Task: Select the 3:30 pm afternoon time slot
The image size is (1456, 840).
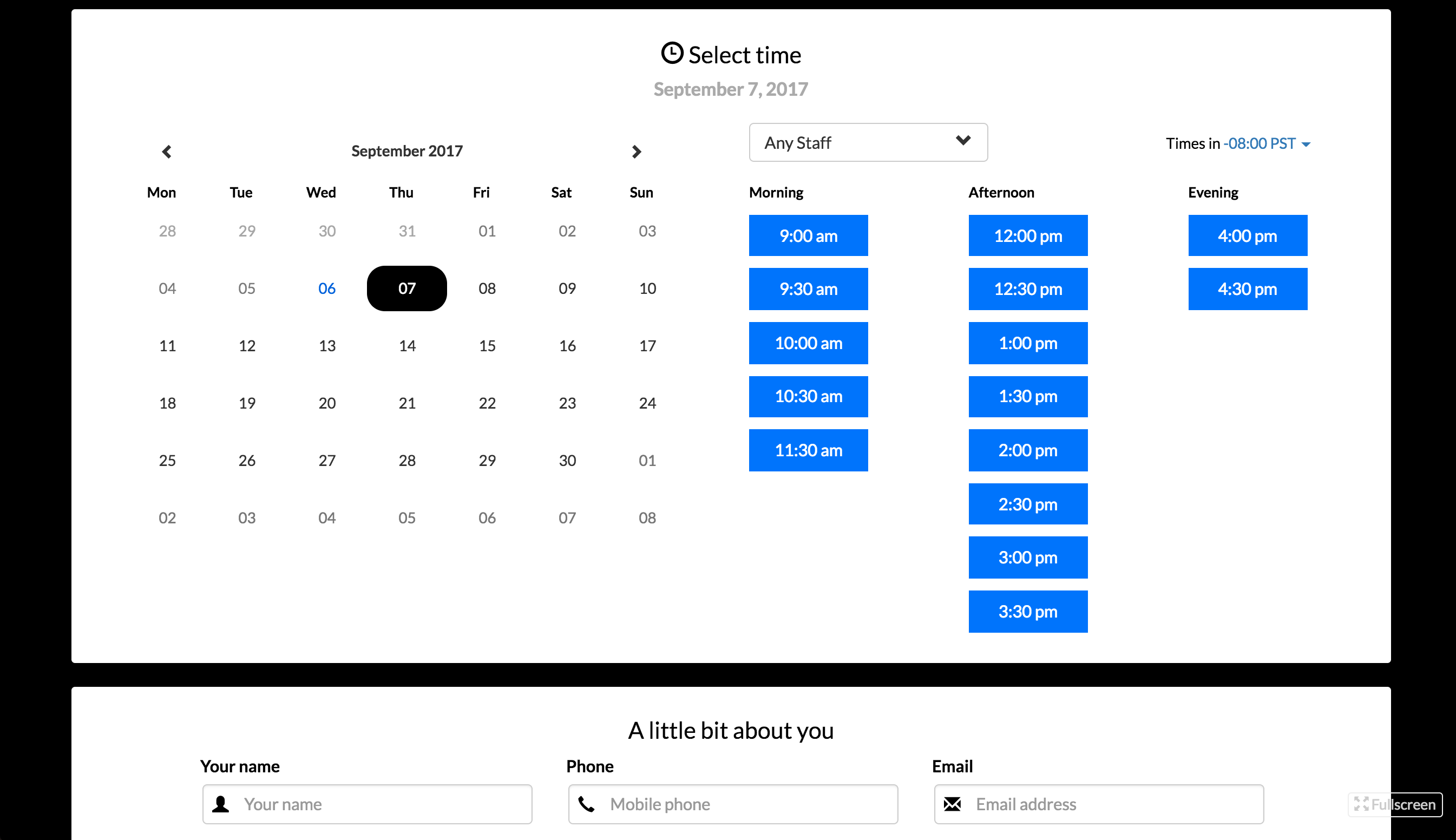Action: pos(1028,611)
